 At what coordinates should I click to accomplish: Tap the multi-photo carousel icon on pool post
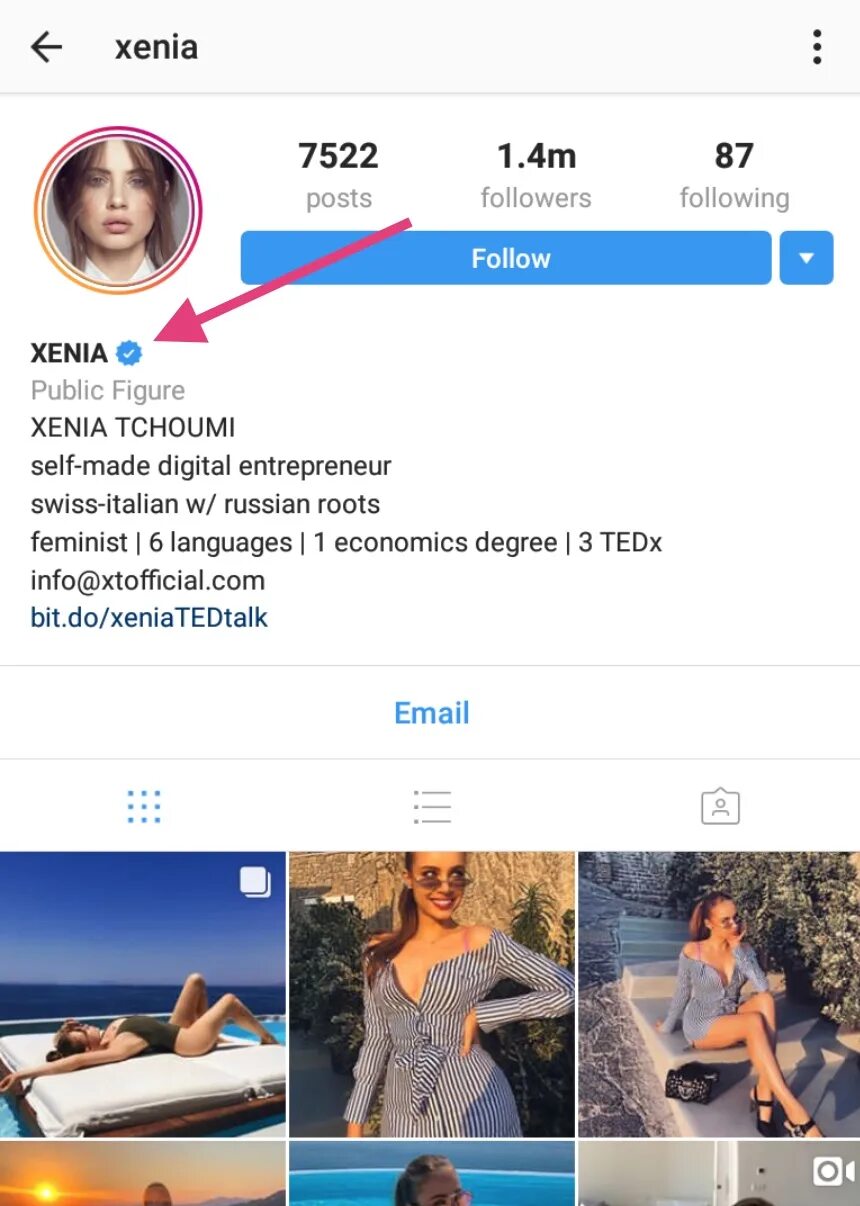256,882
